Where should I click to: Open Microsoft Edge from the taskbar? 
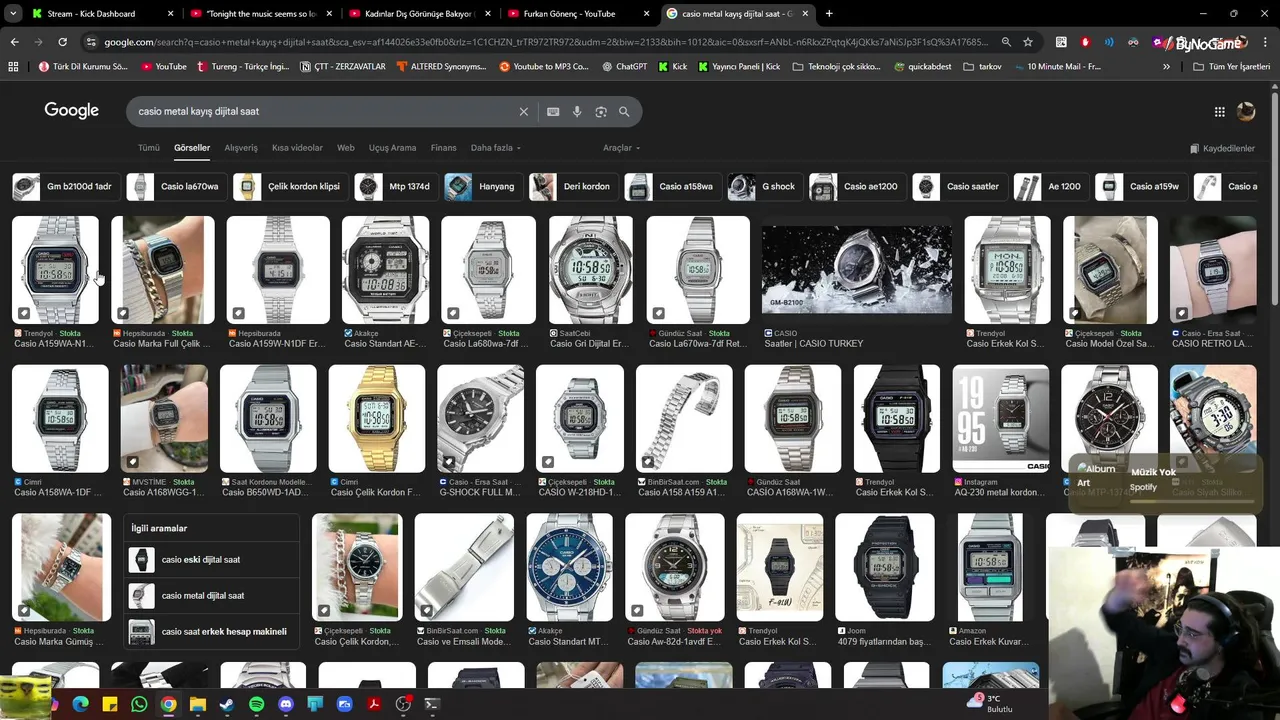coord(81,704)
